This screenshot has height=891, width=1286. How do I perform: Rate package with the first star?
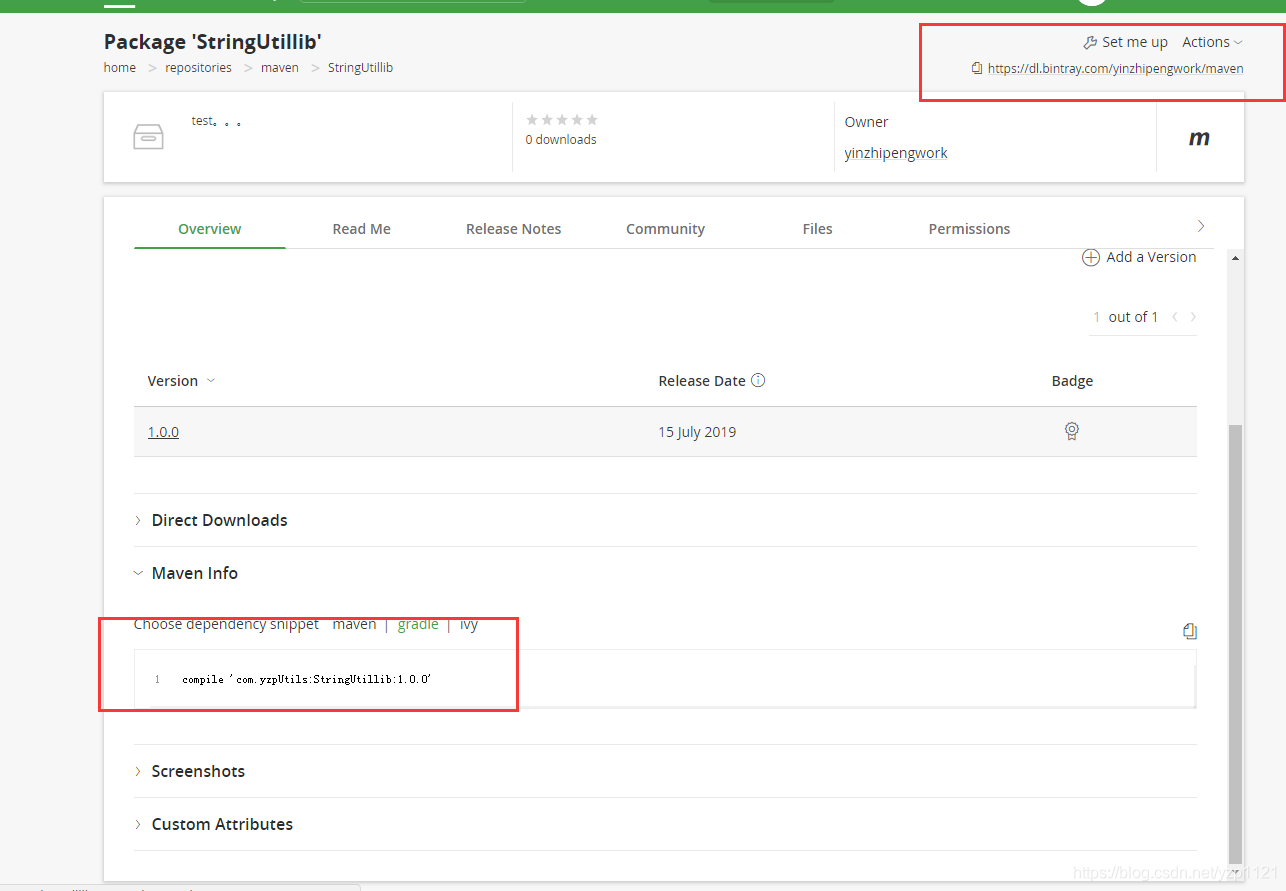click(x=532, y=120)
